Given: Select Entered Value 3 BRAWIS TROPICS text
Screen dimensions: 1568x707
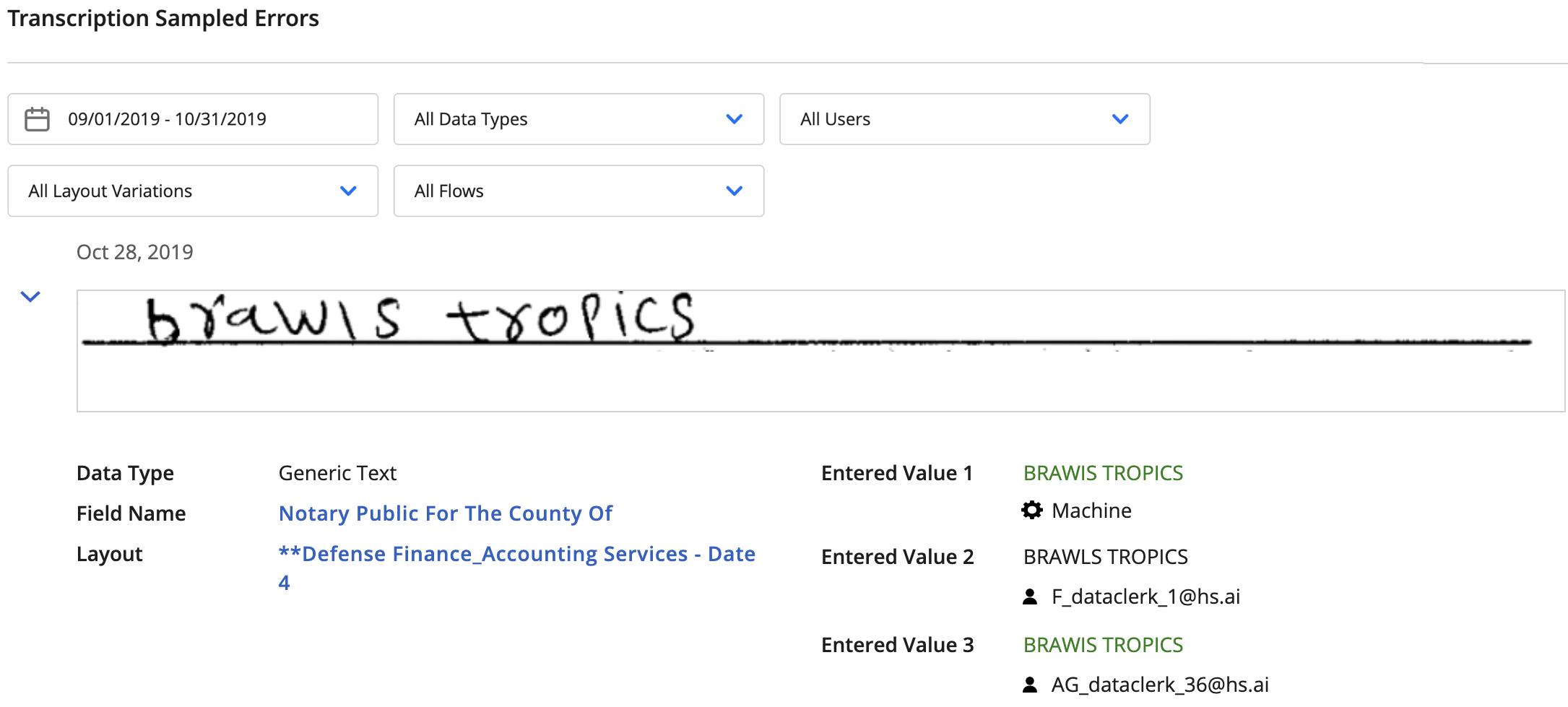Looking at the screenshot, I should tap(1103, 645).
